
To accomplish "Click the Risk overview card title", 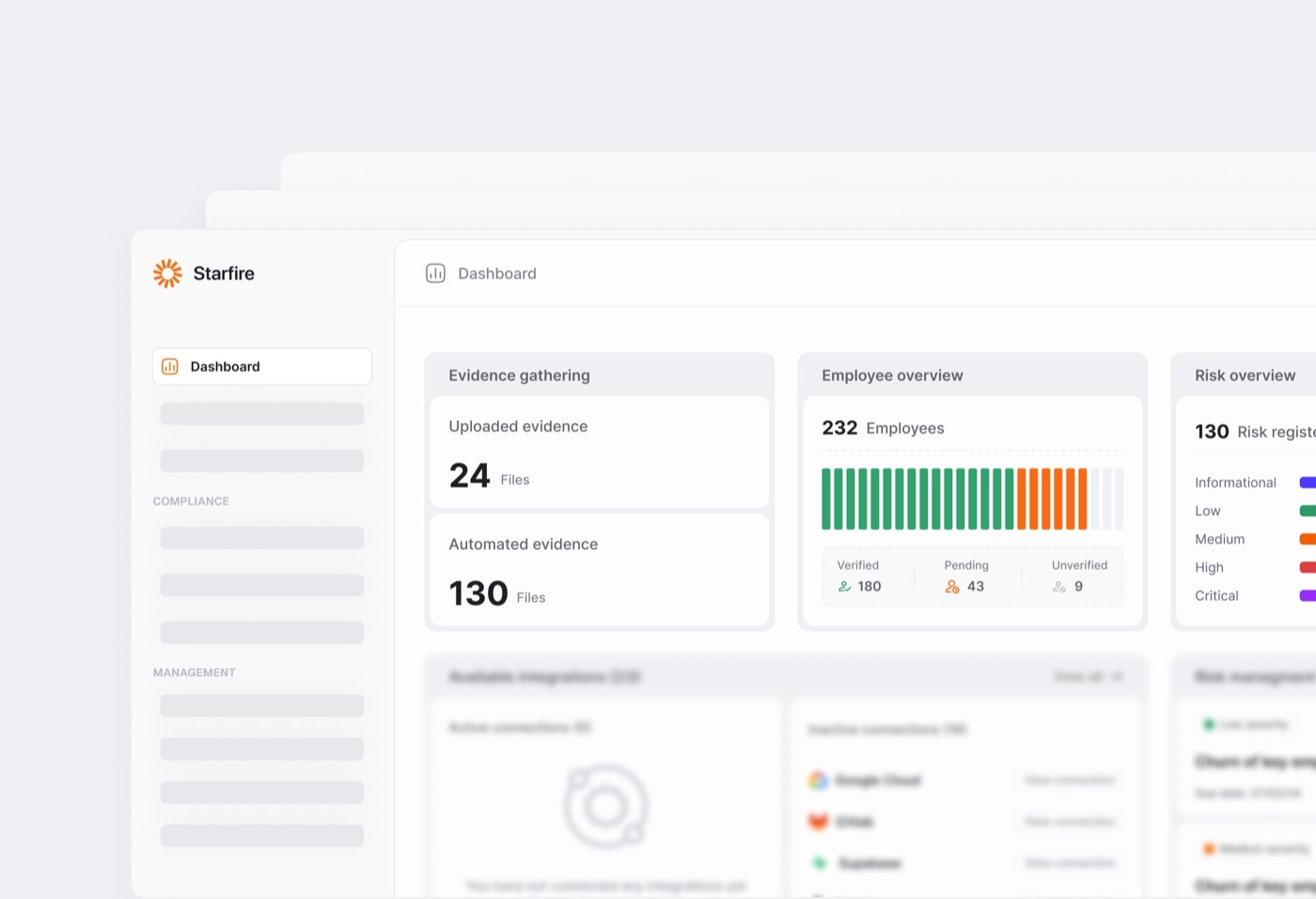I will click(1245, 375).
